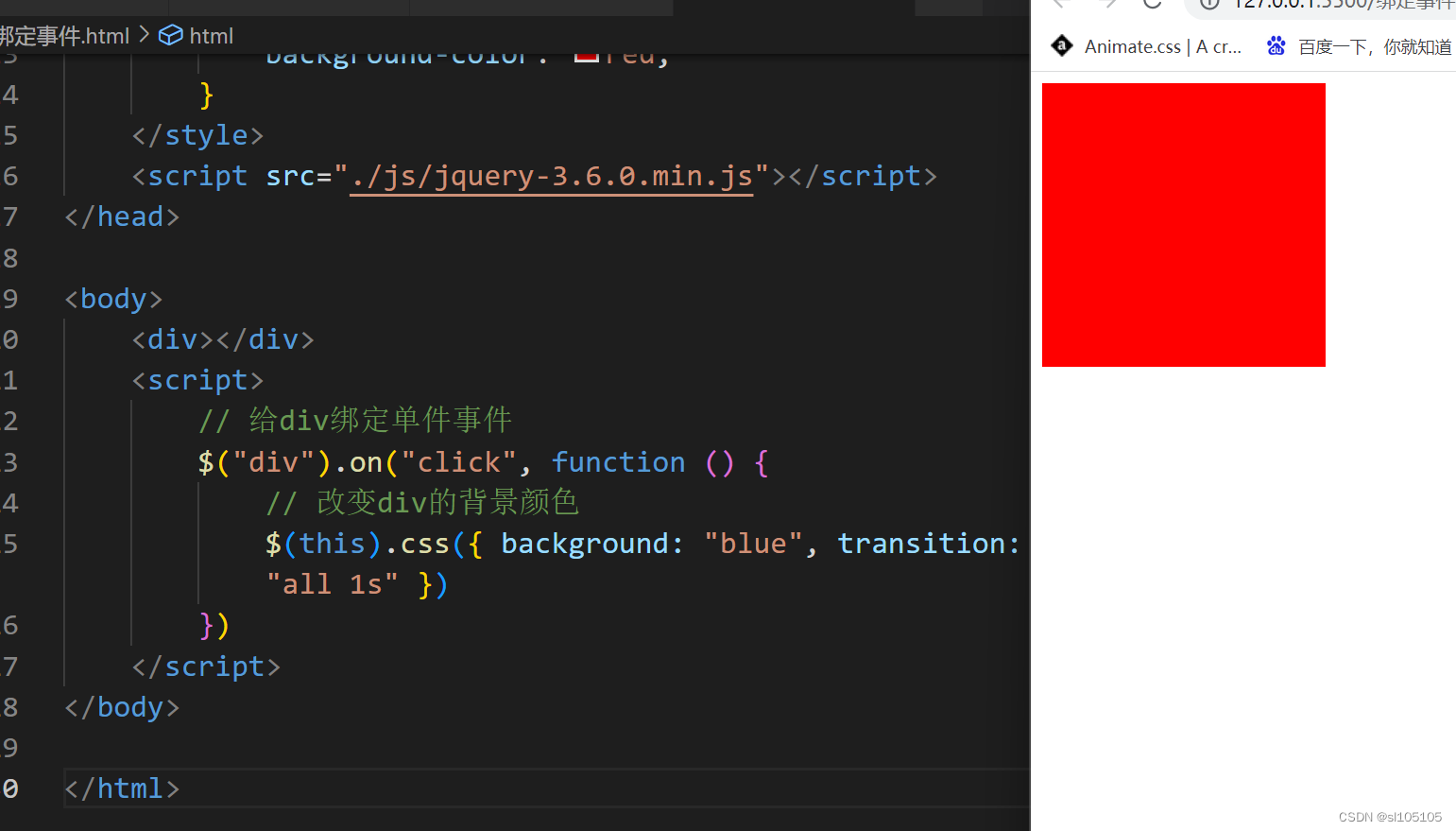Image resolution: width=1456 pixels, height=831 pixels.
Task: Click the "all 1s" string
Action: click(x=332, y=584)
